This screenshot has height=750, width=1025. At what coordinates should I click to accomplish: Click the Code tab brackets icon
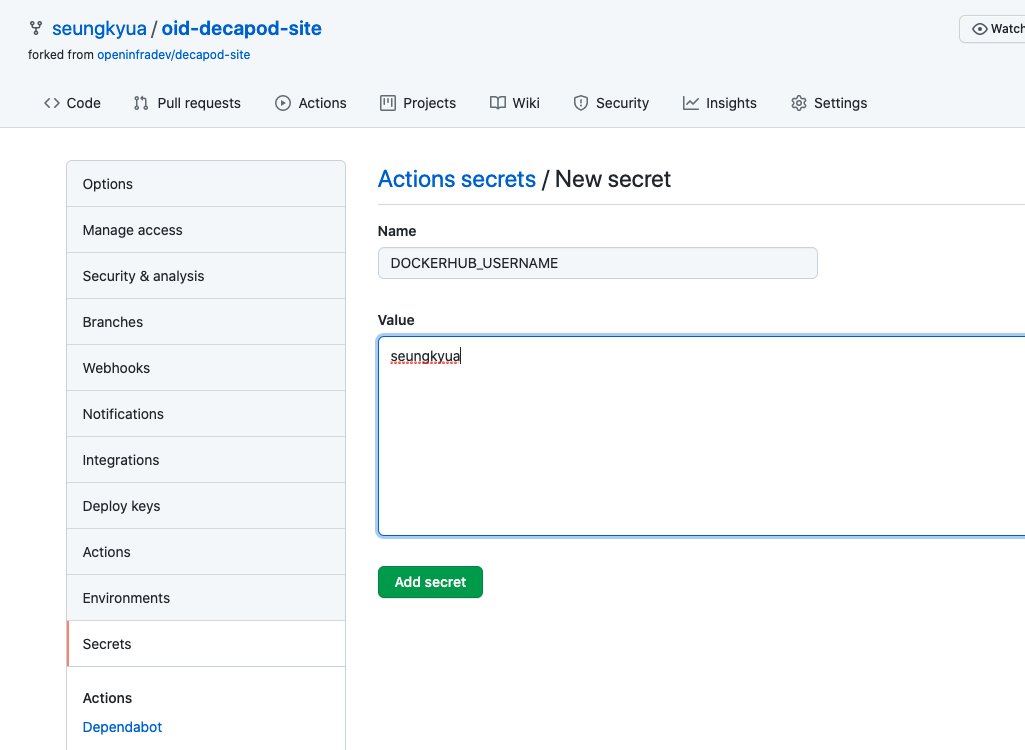coord(52,103)
